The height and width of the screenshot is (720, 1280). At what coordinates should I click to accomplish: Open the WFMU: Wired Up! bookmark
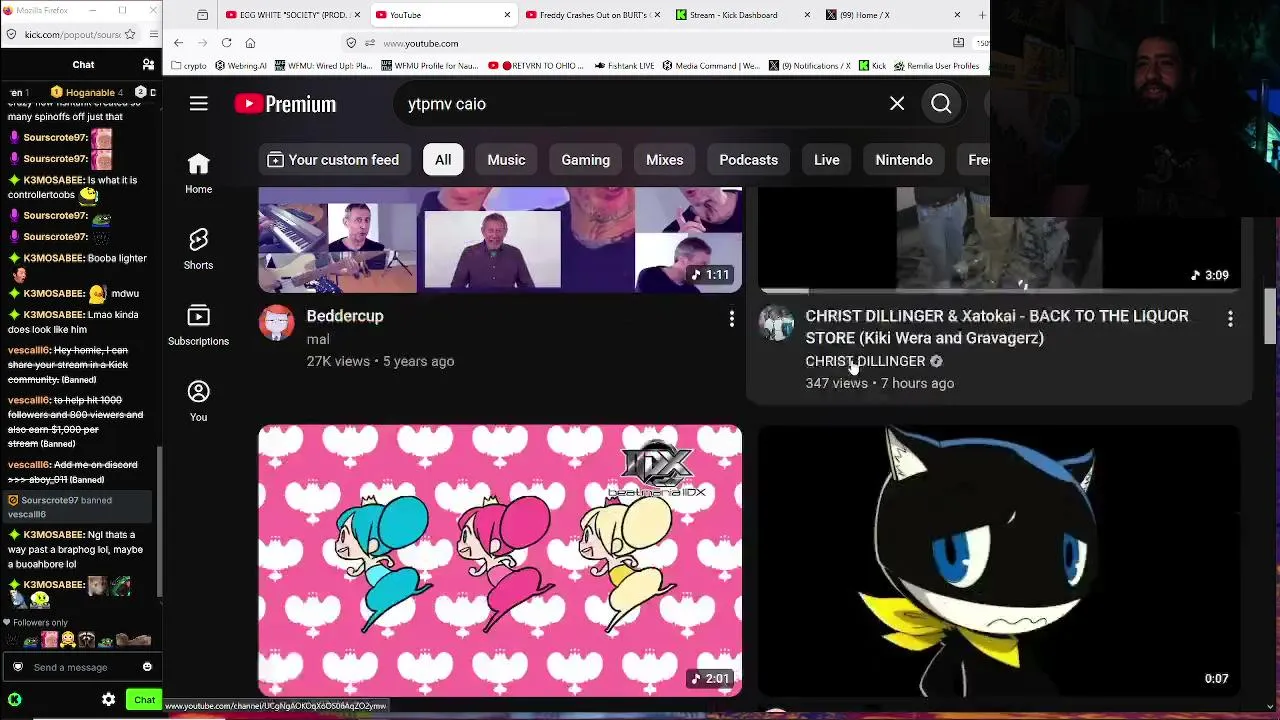click(323, 66)
